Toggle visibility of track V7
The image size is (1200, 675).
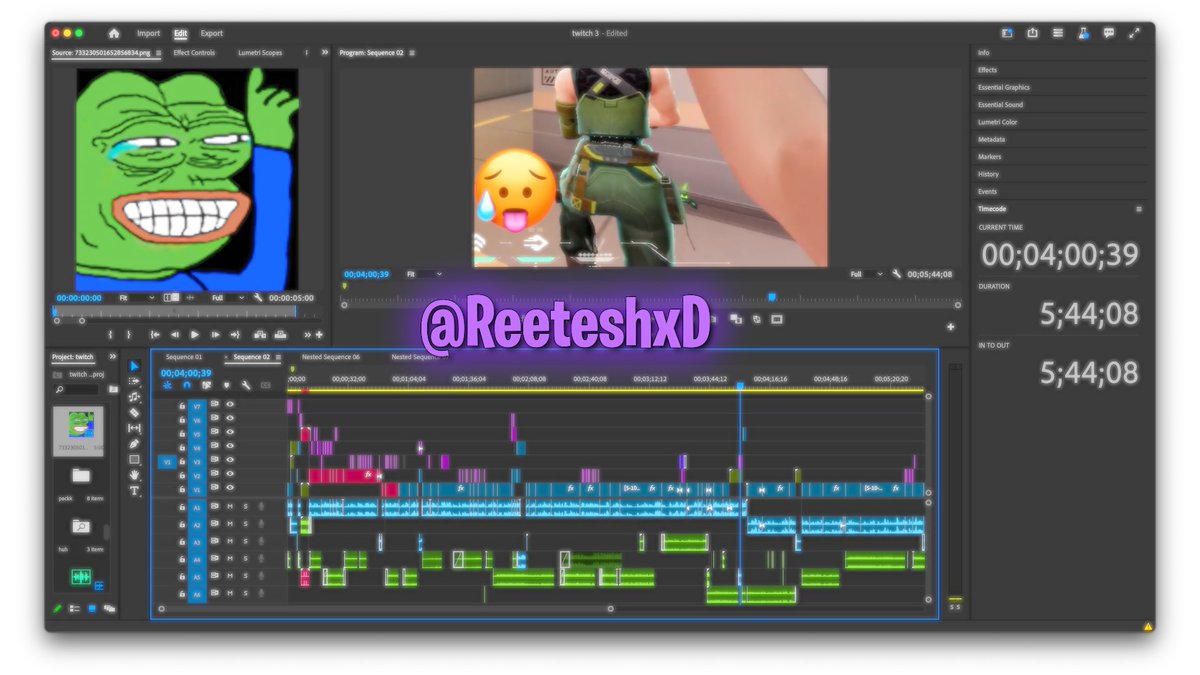[230, 406]
